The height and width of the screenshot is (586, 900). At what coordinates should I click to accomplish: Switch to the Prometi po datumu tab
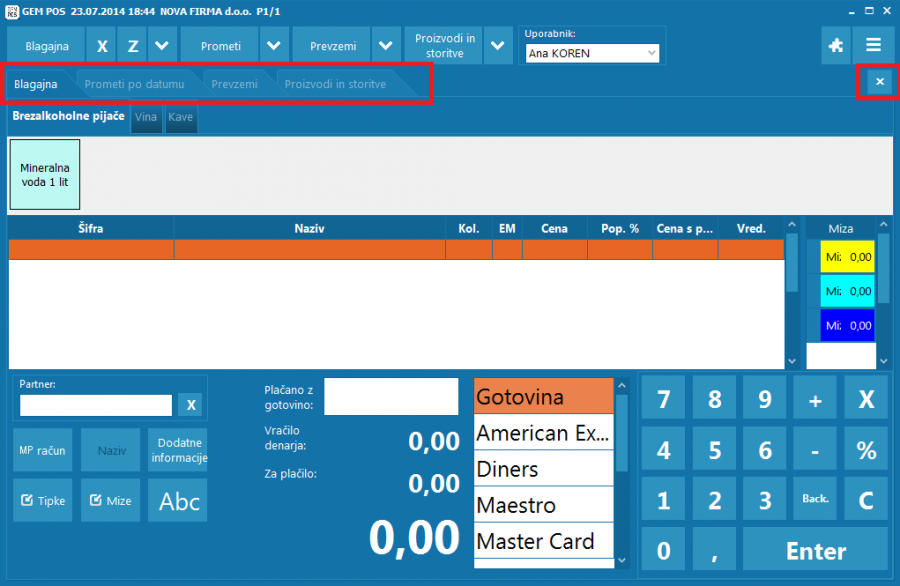(134, 84)
